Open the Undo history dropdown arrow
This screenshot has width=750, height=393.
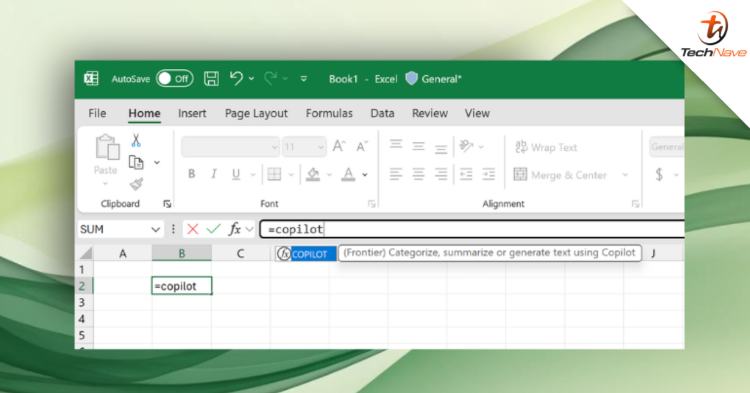(251, 79)
